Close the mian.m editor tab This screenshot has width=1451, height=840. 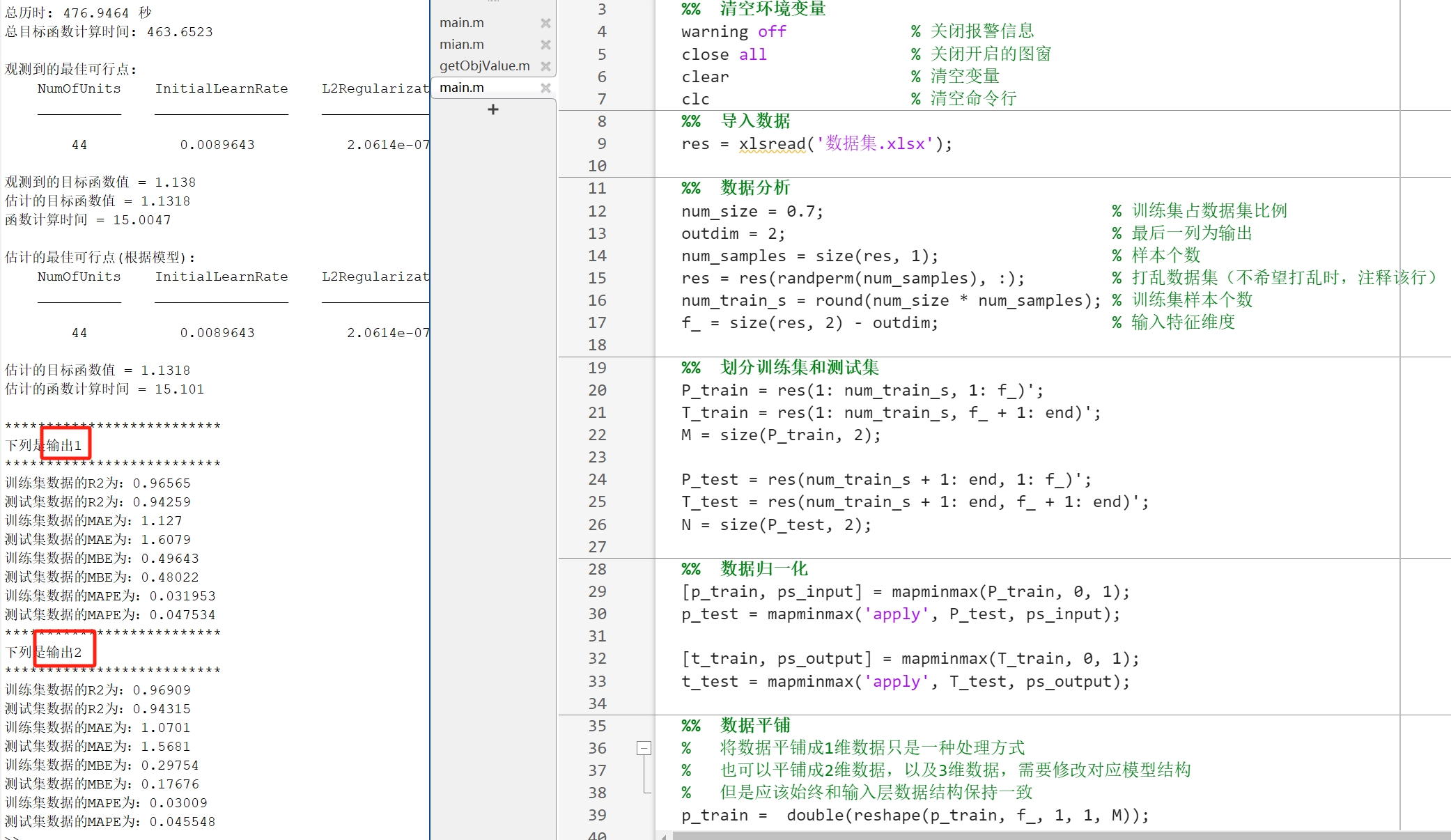click(545, 45)
